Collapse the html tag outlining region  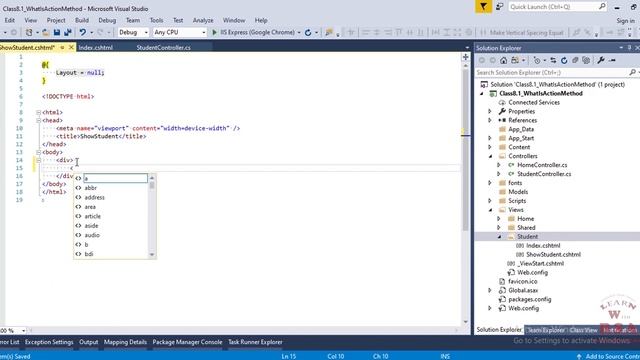(38, 112)
